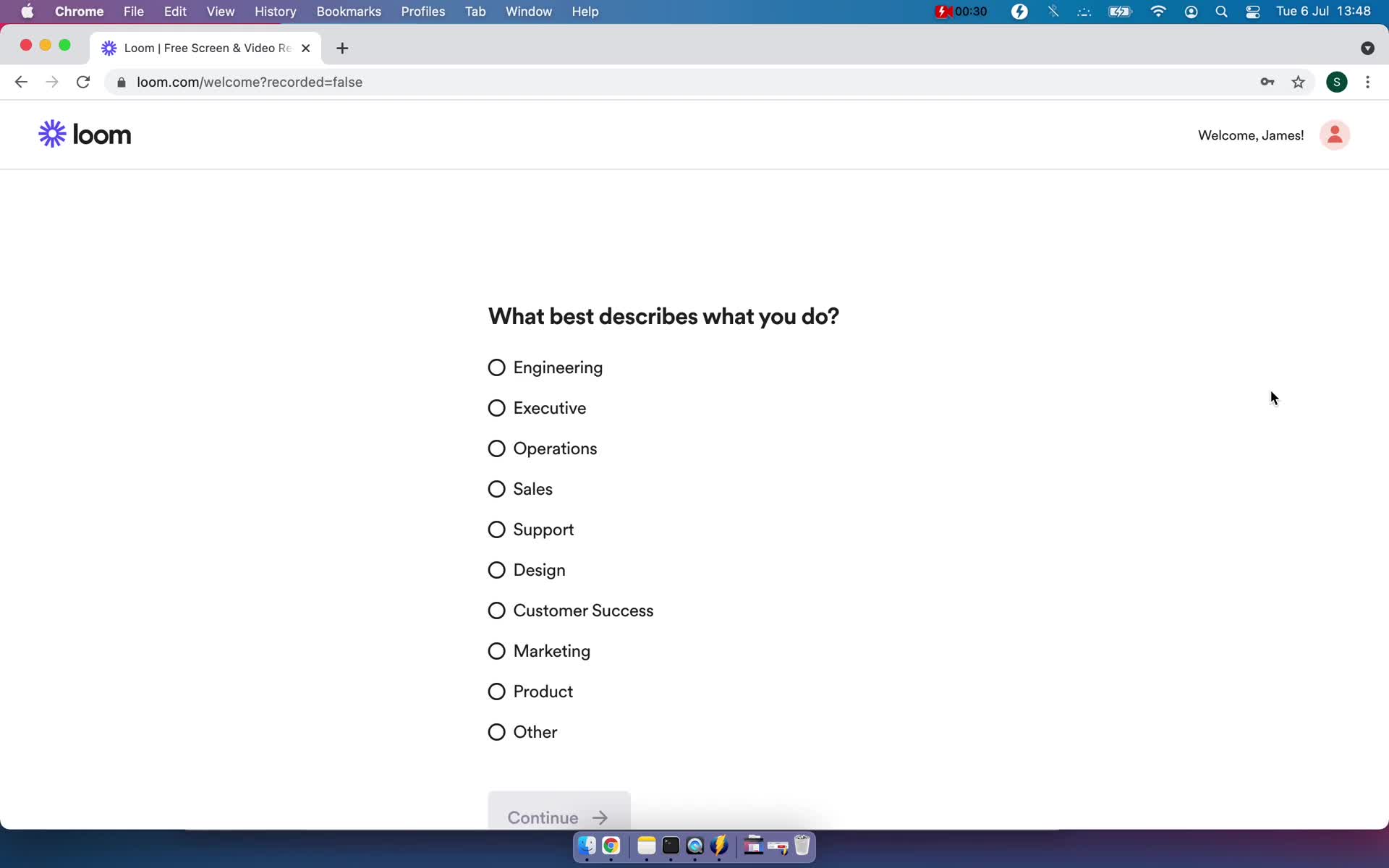Image resolution: width=1389 pixels, height=868 pixels.
Task: Click the Continue button
Action: (558, 817)
